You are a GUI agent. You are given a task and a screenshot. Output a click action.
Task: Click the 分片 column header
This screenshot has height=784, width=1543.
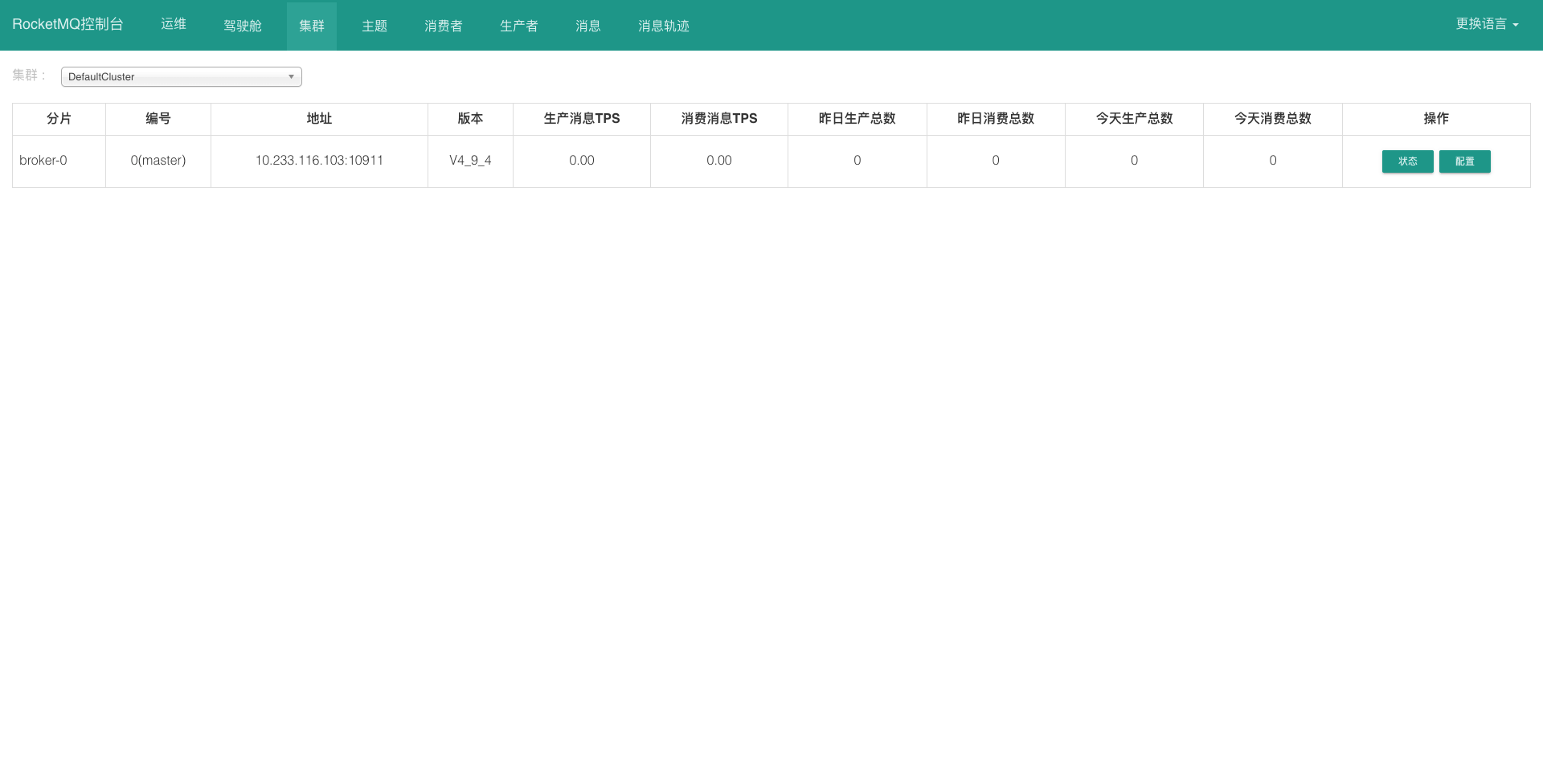(x=59, y=119)
